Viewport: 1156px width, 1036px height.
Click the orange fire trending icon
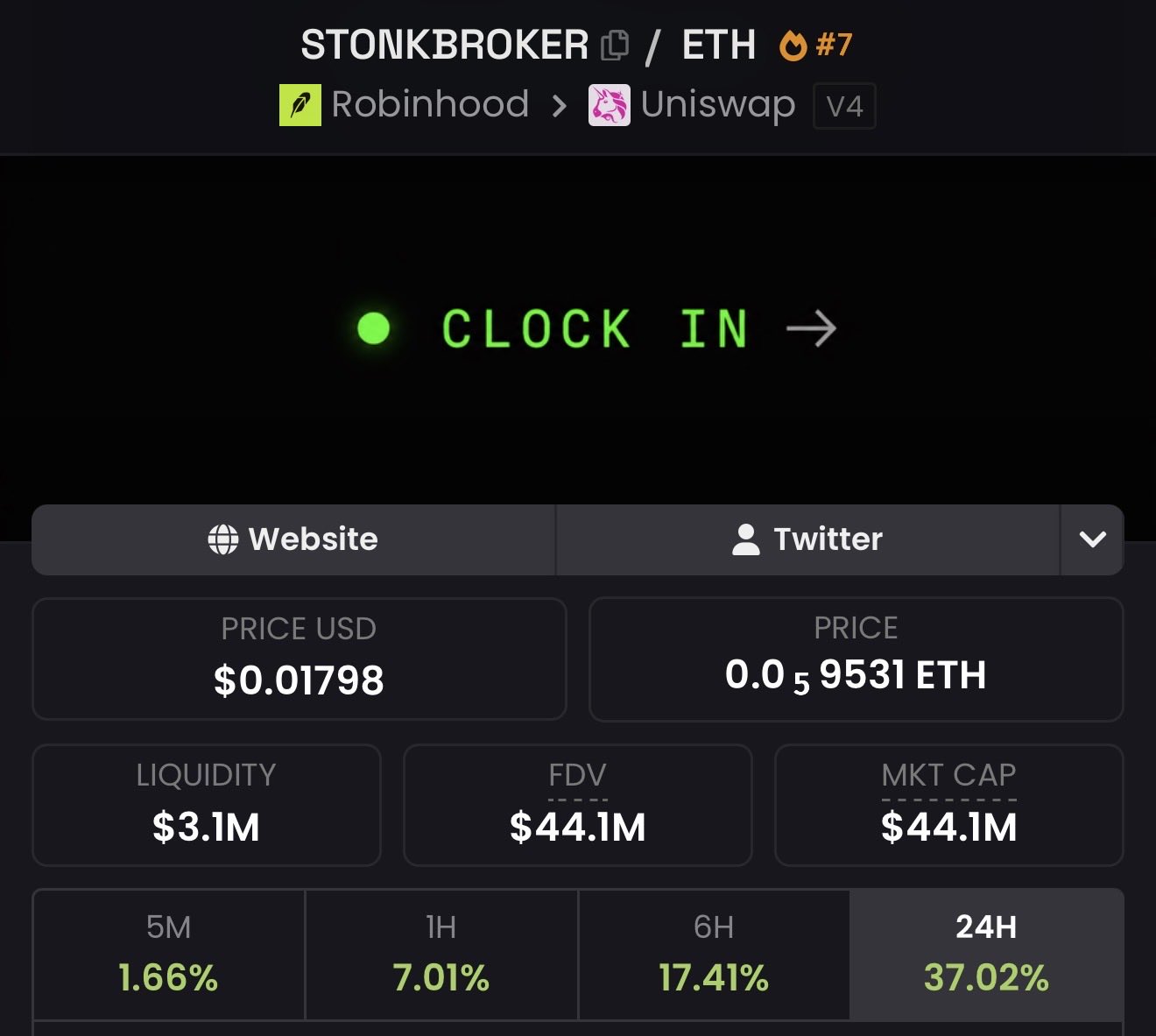pos(793,45)
